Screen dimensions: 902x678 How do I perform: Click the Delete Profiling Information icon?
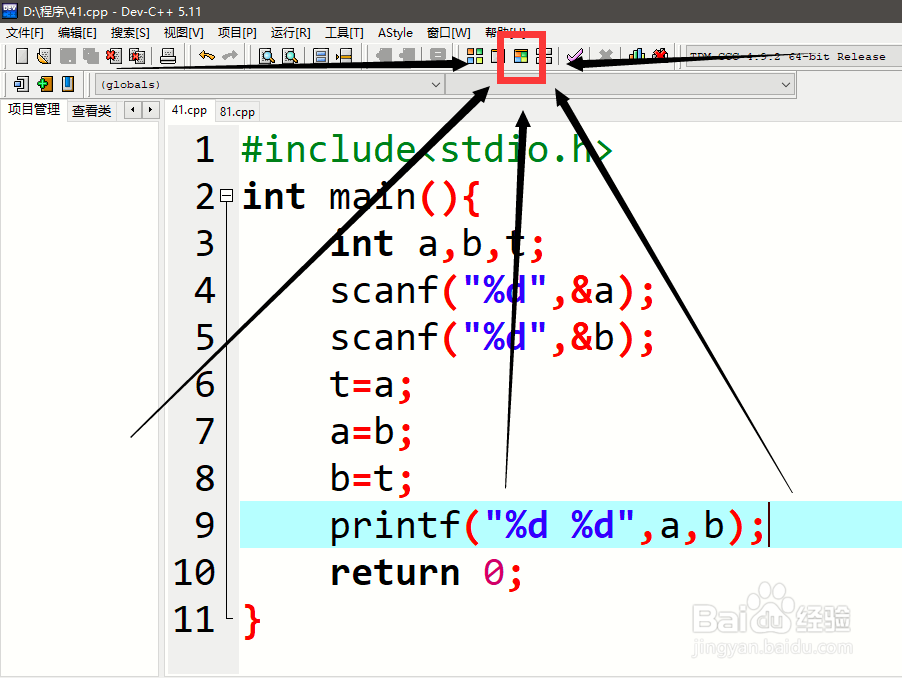[660, 55]
